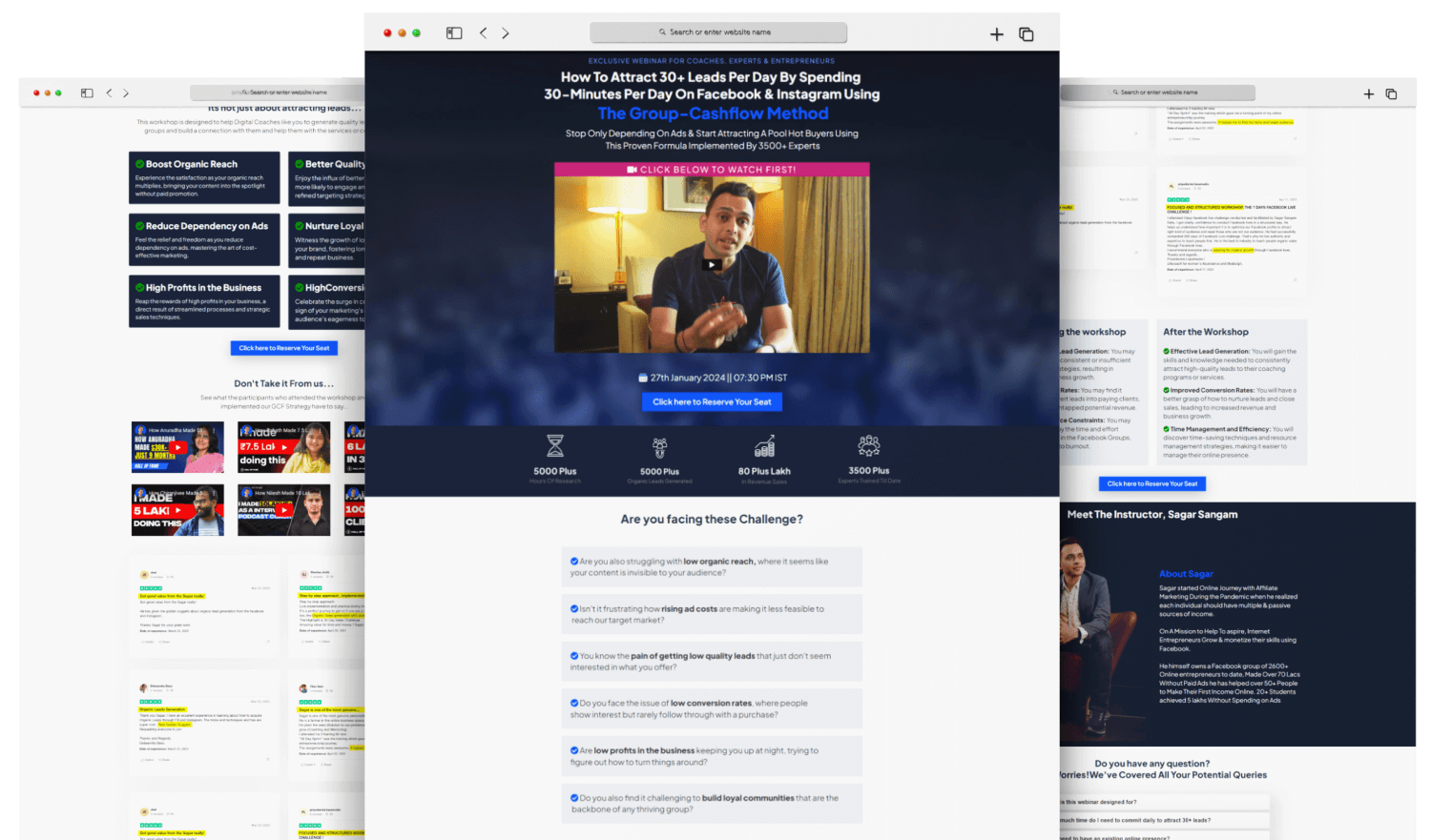Go back in the front browser window

(483, 33)
